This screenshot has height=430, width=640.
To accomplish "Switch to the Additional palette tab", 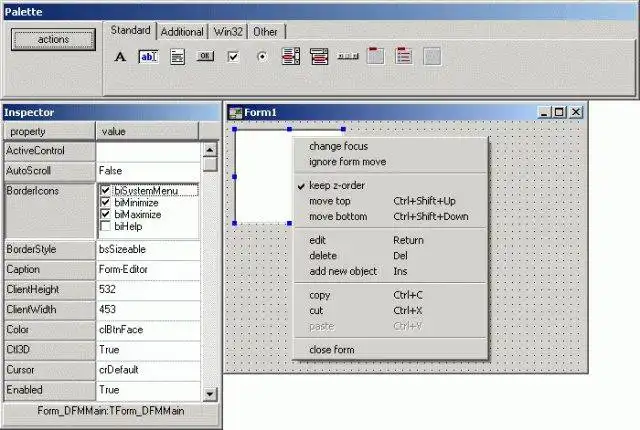I will pos(182,32).
